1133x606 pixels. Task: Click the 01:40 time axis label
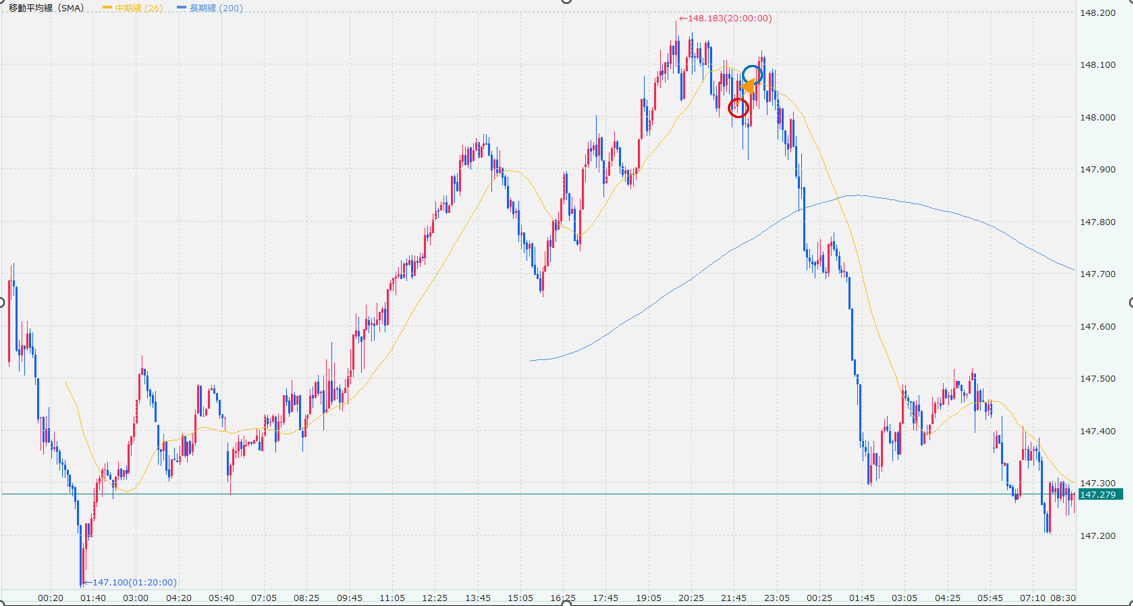click(x=93, y=597)
